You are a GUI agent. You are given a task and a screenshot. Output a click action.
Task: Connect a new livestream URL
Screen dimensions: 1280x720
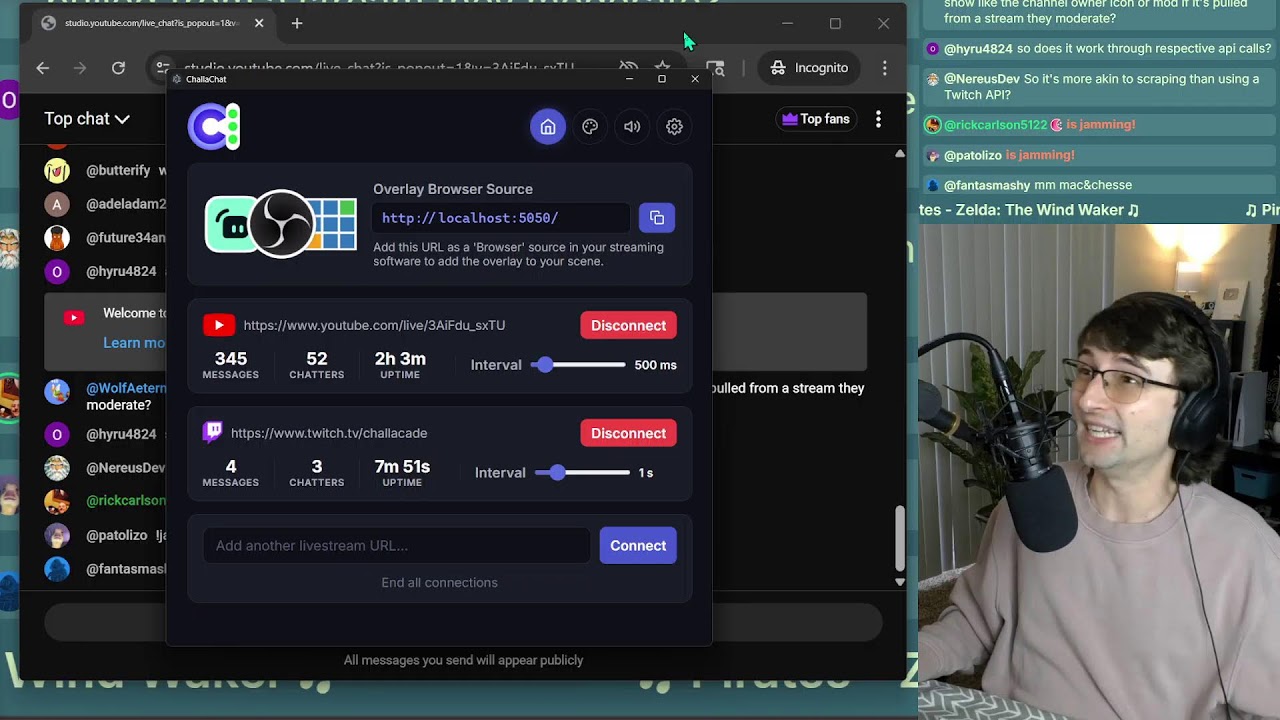click(638, 546)
